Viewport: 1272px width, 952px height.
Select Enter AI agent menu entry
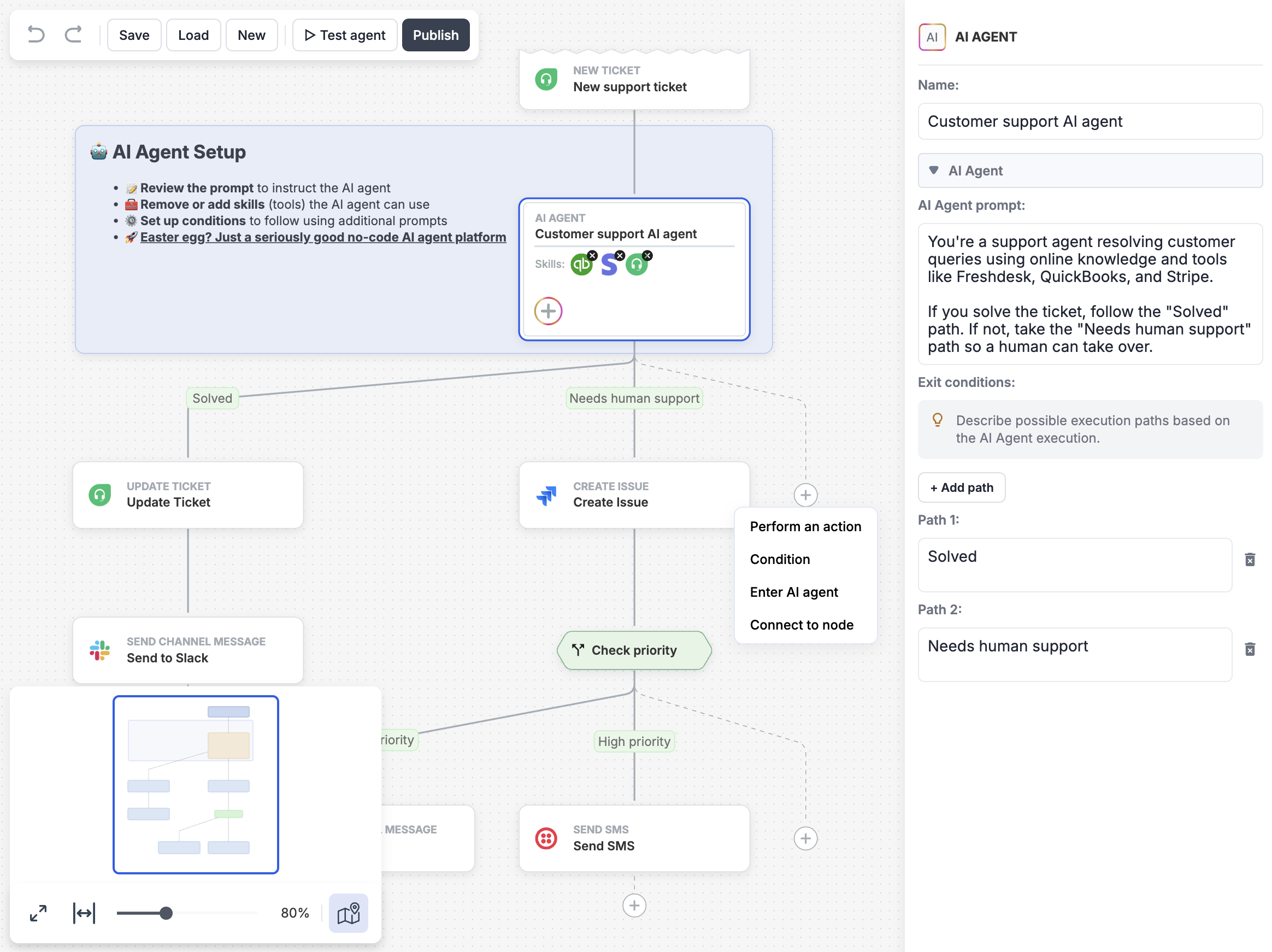click(x=793, y=592)
